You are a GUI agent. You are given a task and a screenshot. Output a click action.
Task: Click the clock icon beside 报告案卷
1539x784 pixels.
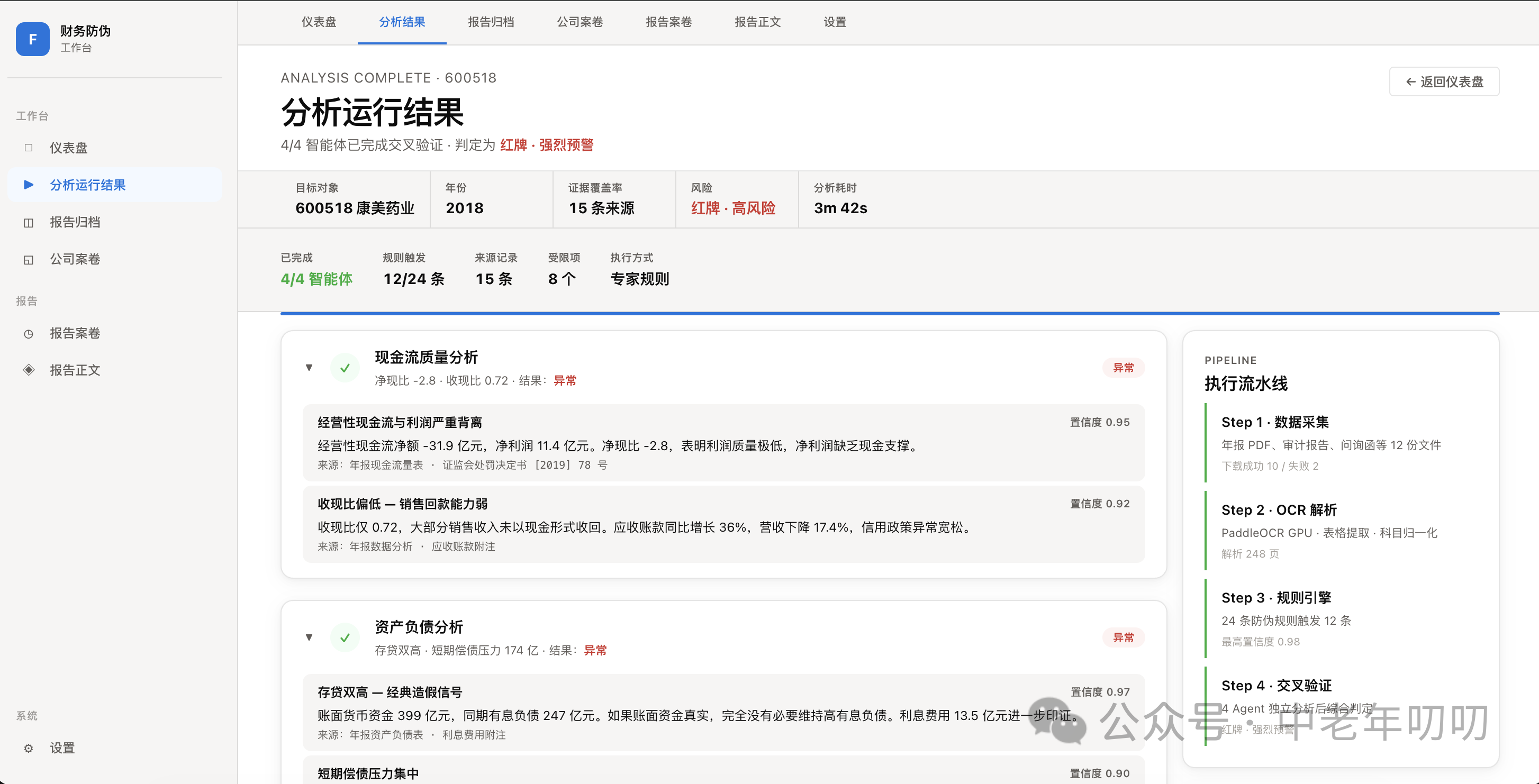[x=28, y=333]
